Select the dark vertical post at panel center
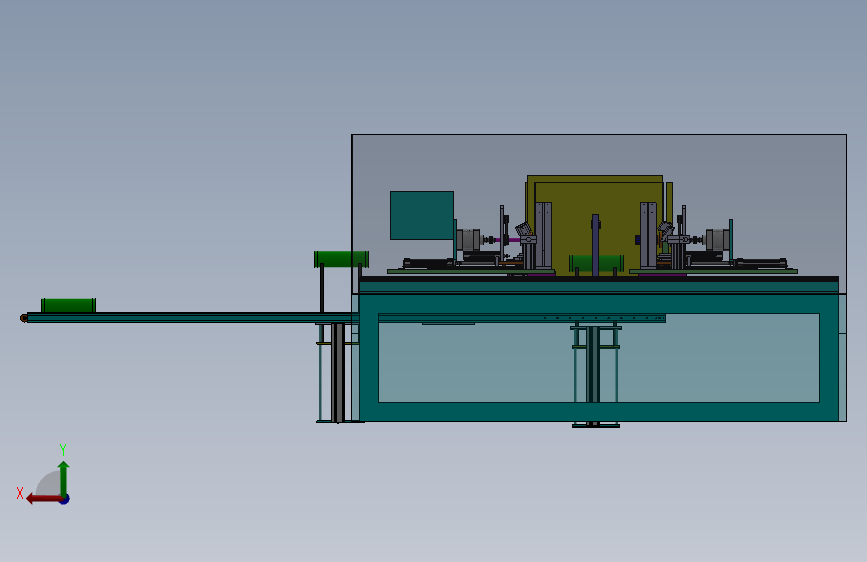Image resolution: width=867 pixels, height=562 pixels. (x=596, y=245)
